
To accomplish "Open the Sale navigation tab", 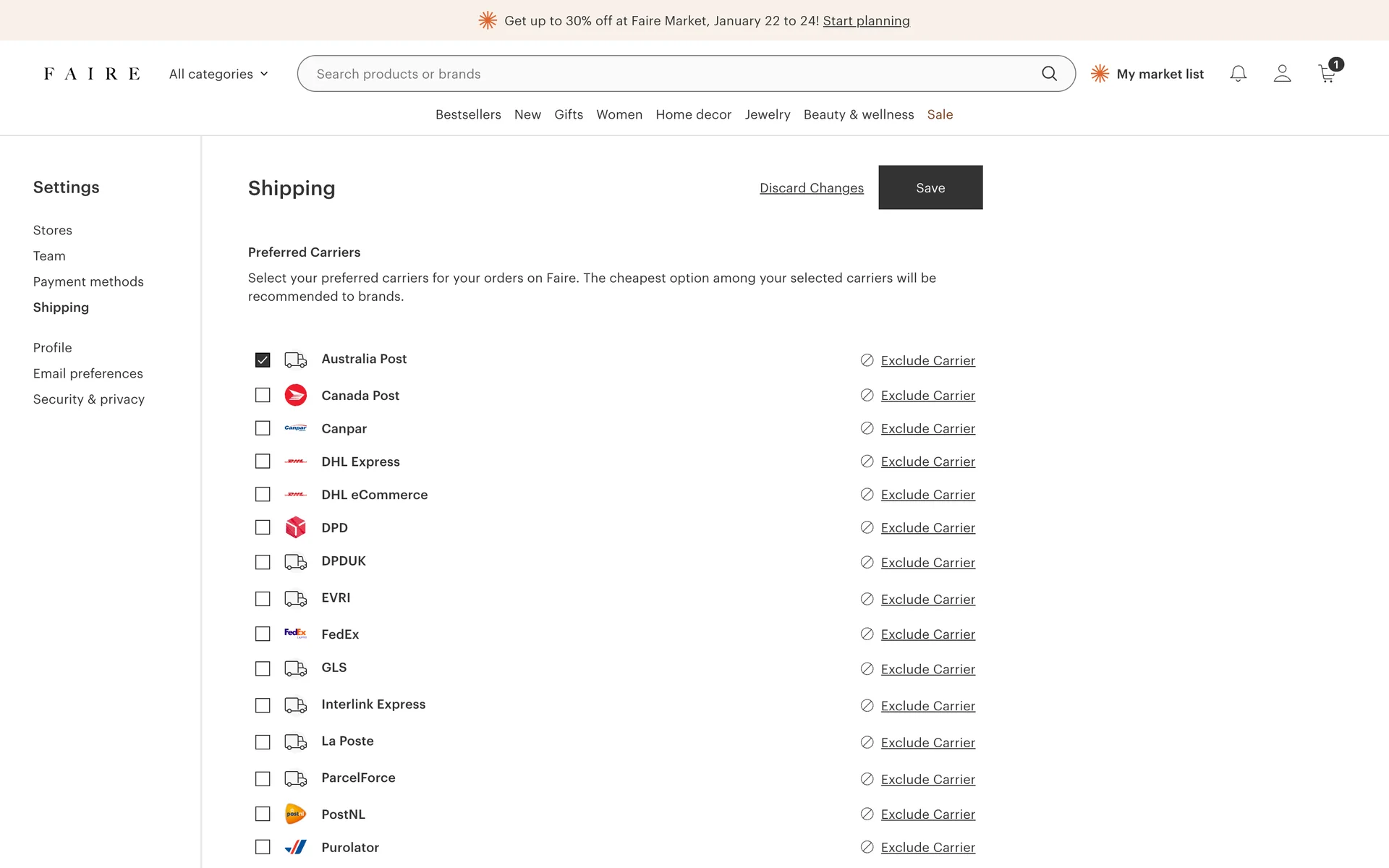I will pyautogui.click(x=940, y=114).
